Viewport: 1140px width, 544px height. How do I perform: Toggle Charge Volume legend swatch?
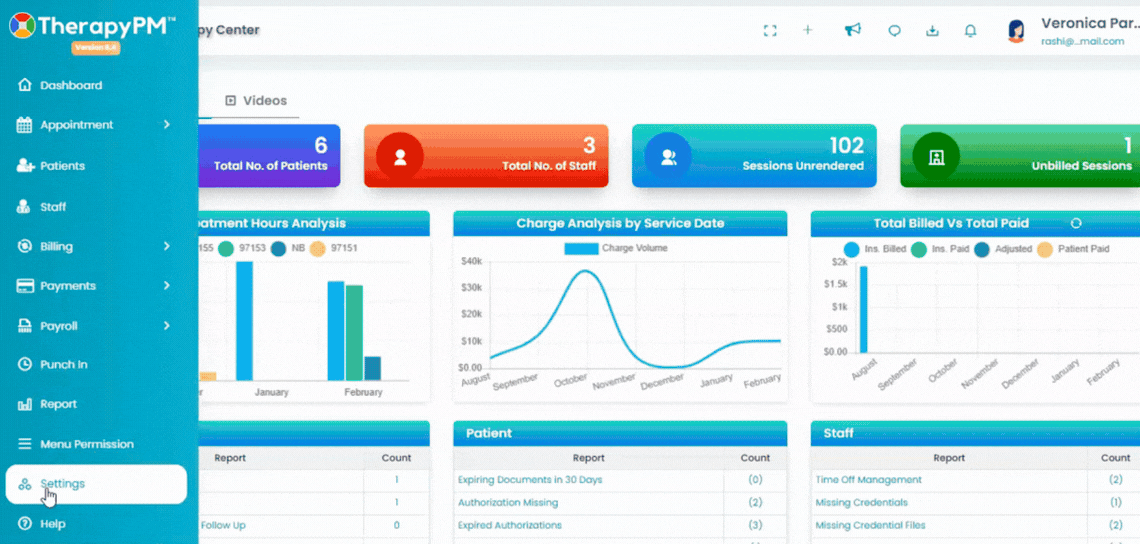point(581,249)
